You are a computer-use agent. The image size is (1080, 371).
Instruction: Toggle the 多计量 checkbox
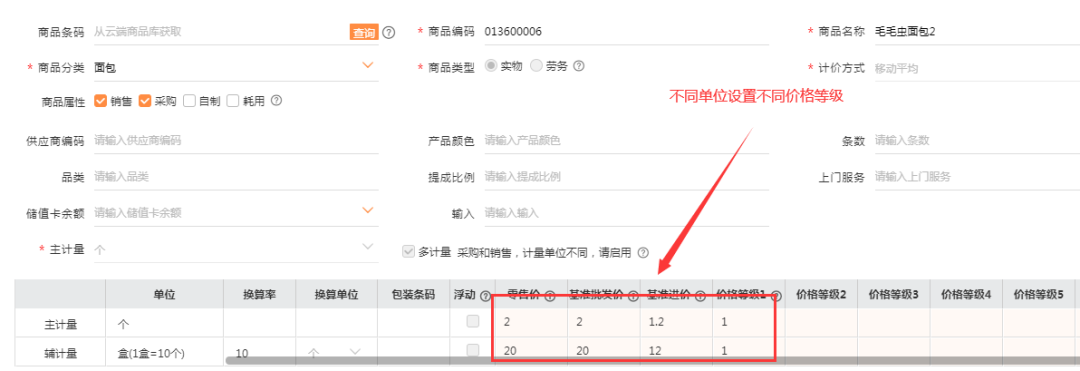[408, 252]
